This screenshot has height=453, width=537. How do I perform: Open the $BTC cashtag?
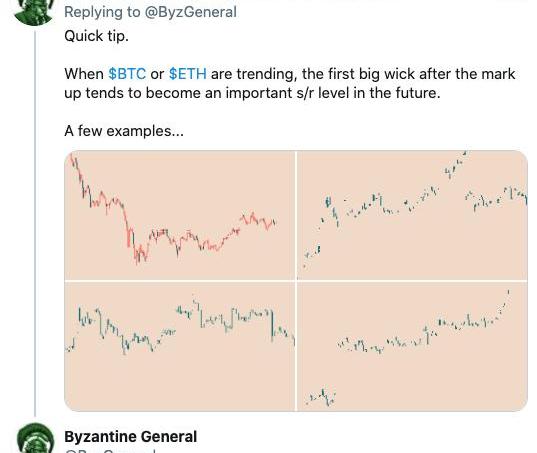[127, 74]
